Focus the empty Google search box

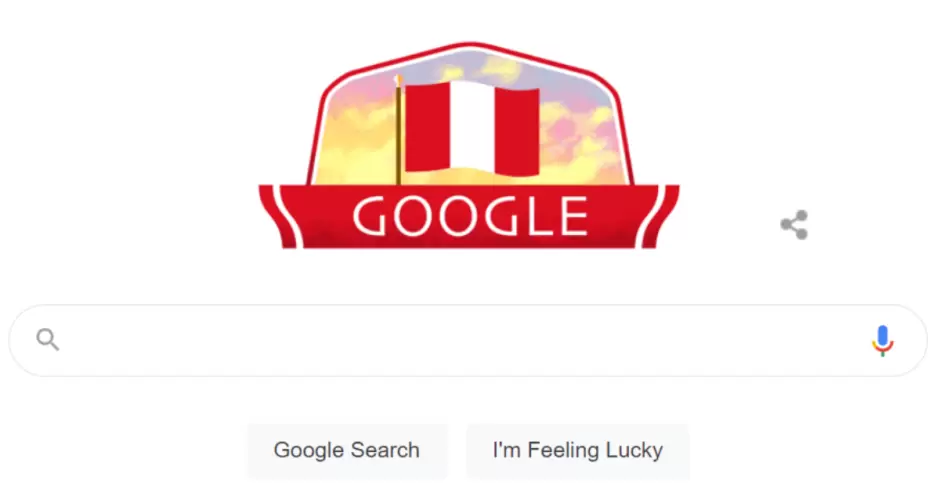click(x=468, y=340)
